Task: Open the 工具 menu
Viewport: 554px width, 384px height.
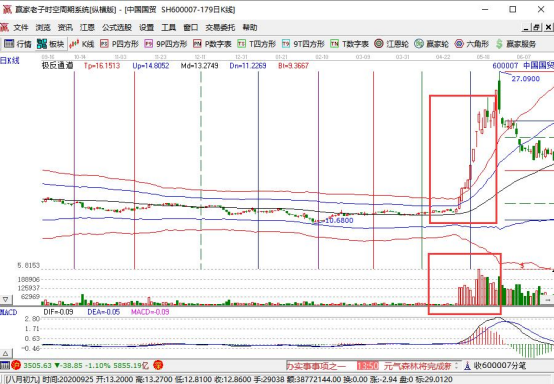Action: pyautogui.click(x=169, y=28)
